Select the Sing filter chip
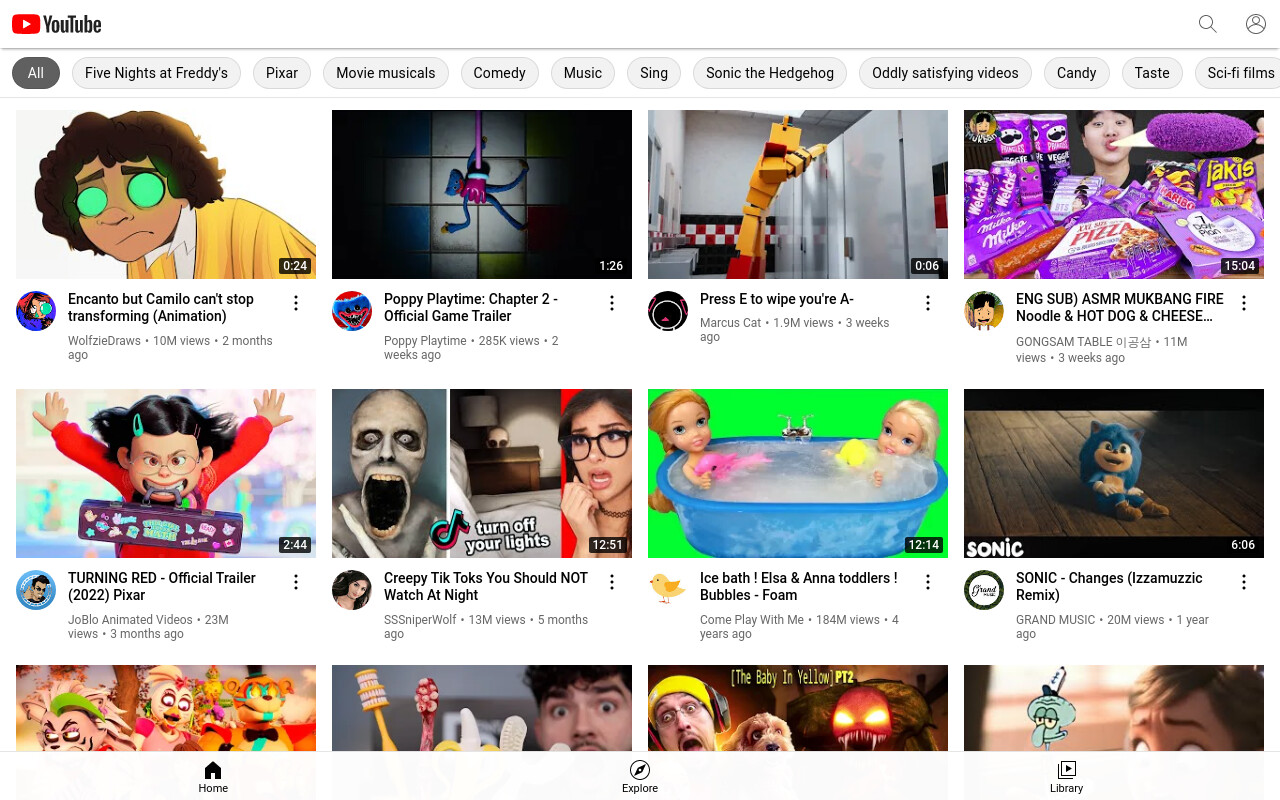The image size is (1280, 800). [x=654, y=73]
